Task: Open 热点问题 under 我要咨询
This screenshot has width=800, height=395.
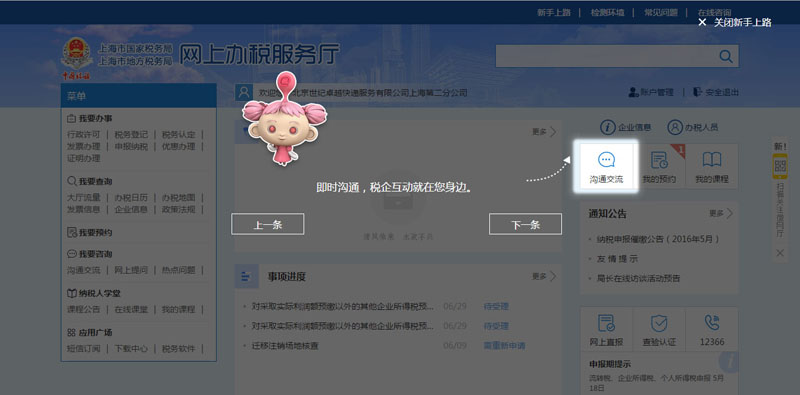Action: tap(179, 270)
